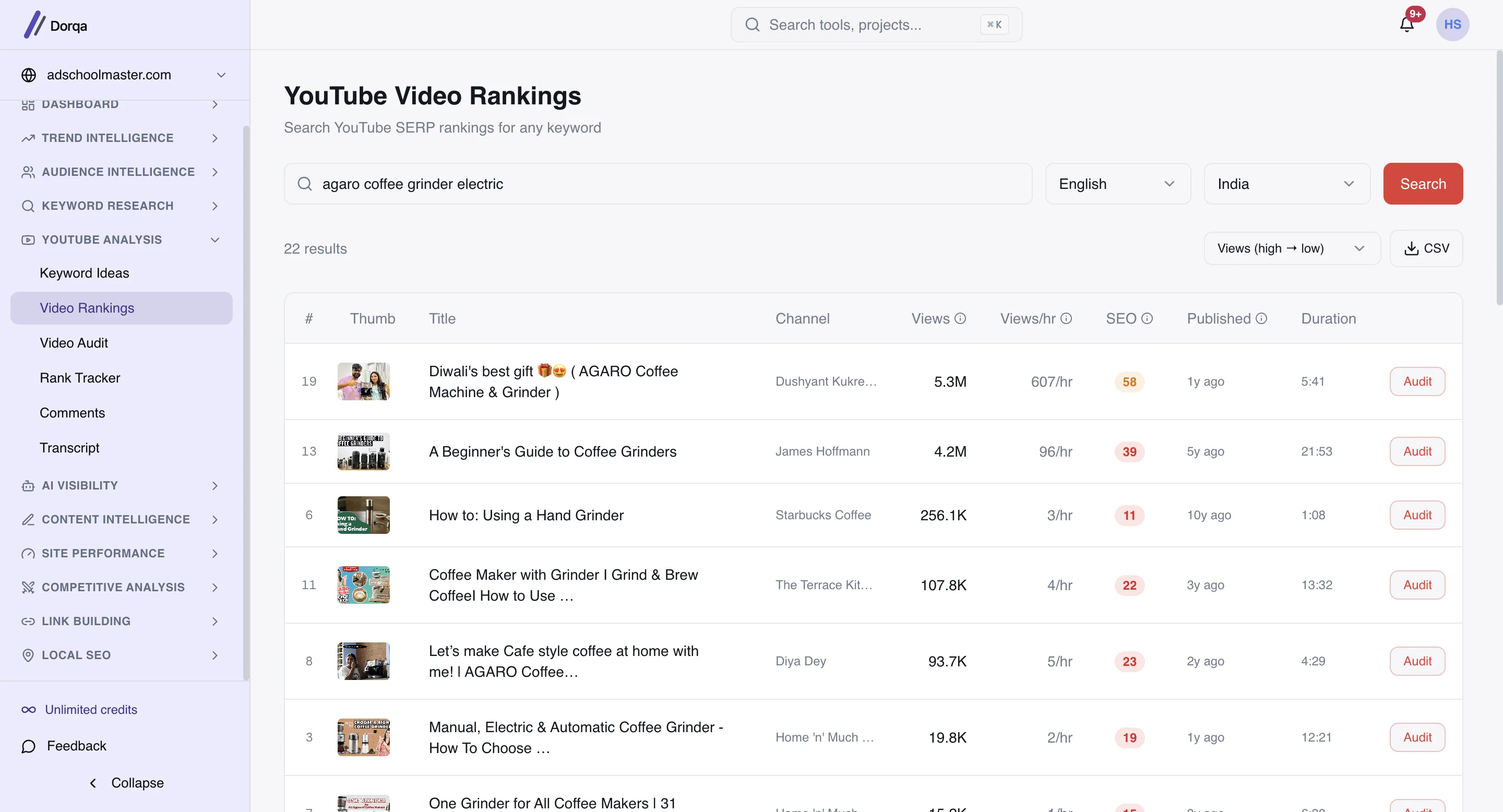Select the Video Rankings menu item
The image size is (1503, 812).
[122, 308]
